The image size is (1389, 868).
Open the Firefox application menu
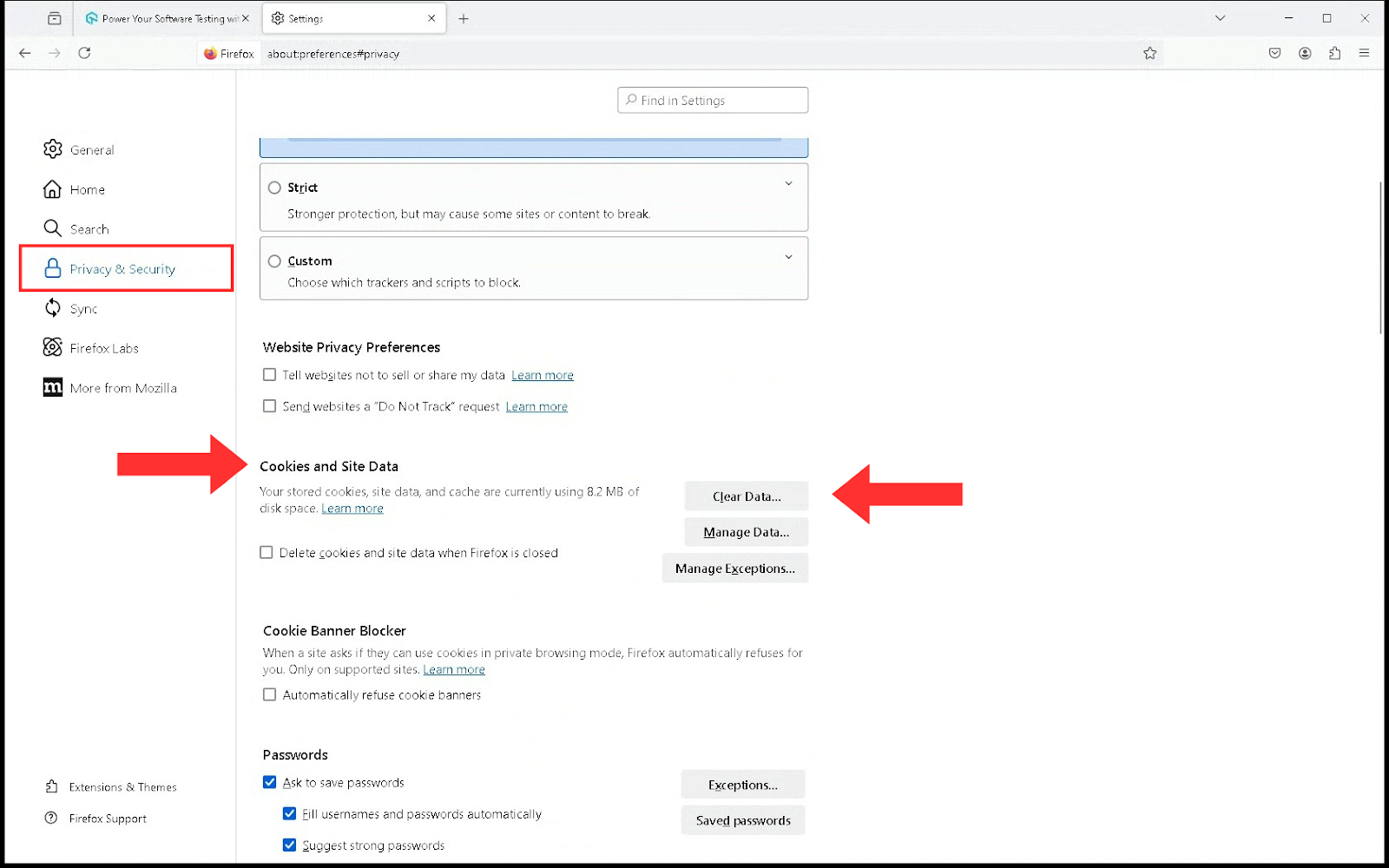1364,53
